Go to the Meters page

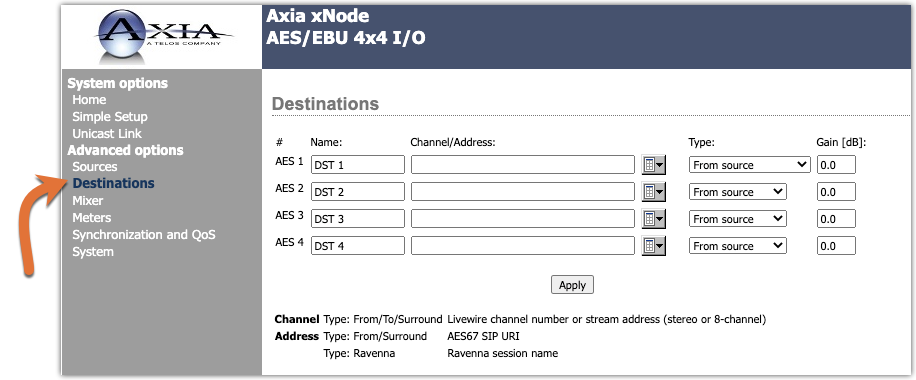[x=91, y=217]
